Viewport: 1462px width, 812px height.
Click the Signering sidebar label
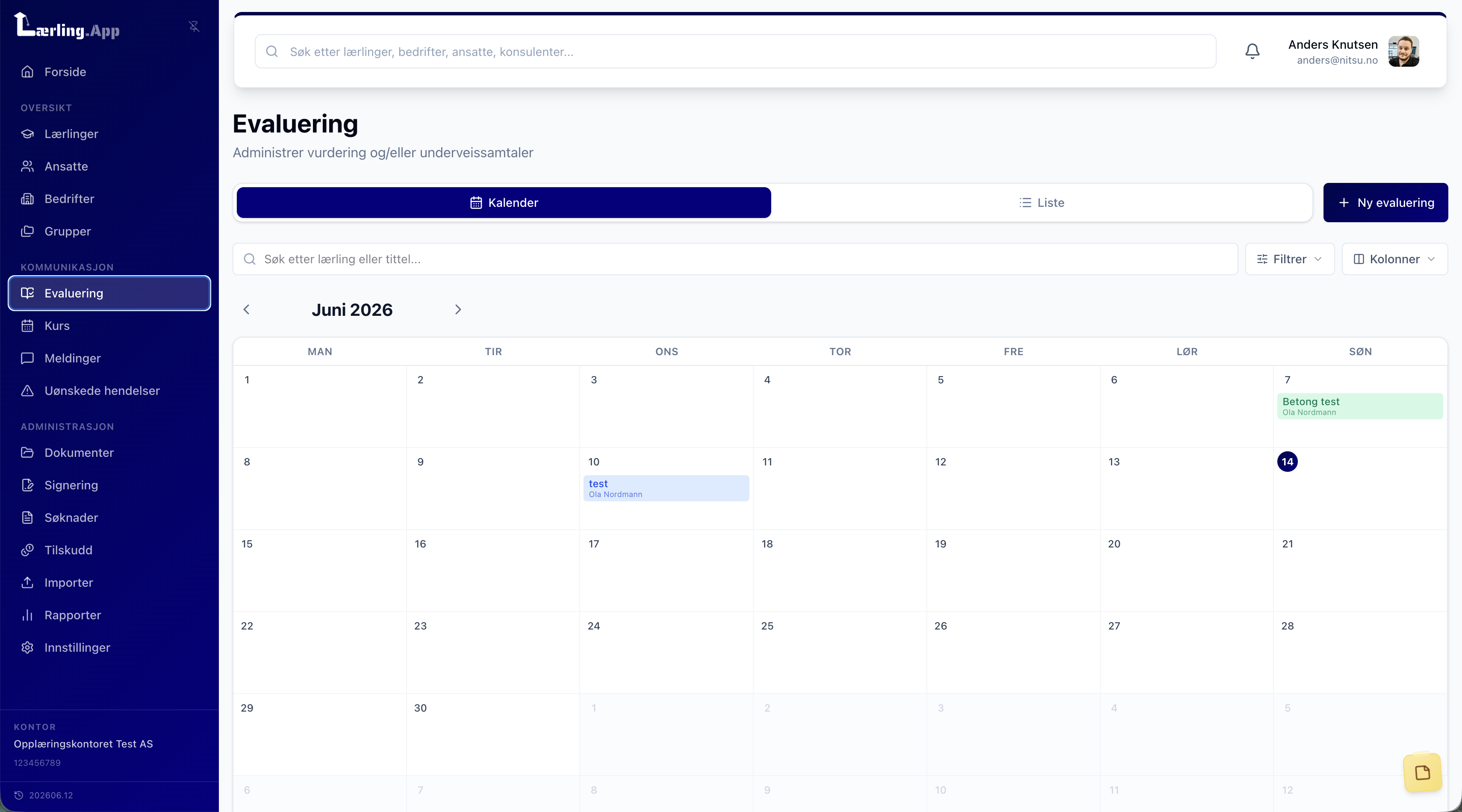[71, 485]
